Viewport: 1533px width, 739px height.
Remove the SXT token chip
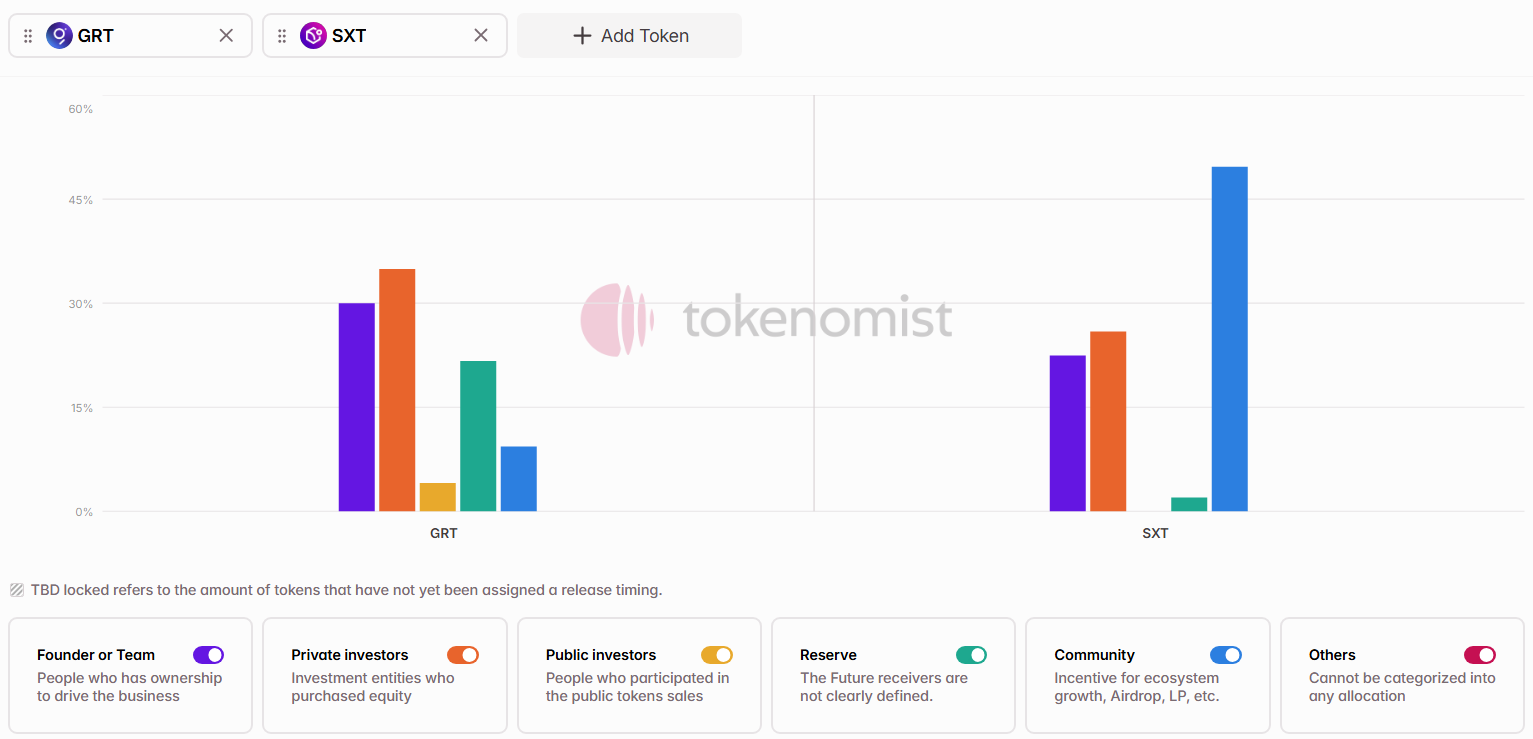[481, 36]
